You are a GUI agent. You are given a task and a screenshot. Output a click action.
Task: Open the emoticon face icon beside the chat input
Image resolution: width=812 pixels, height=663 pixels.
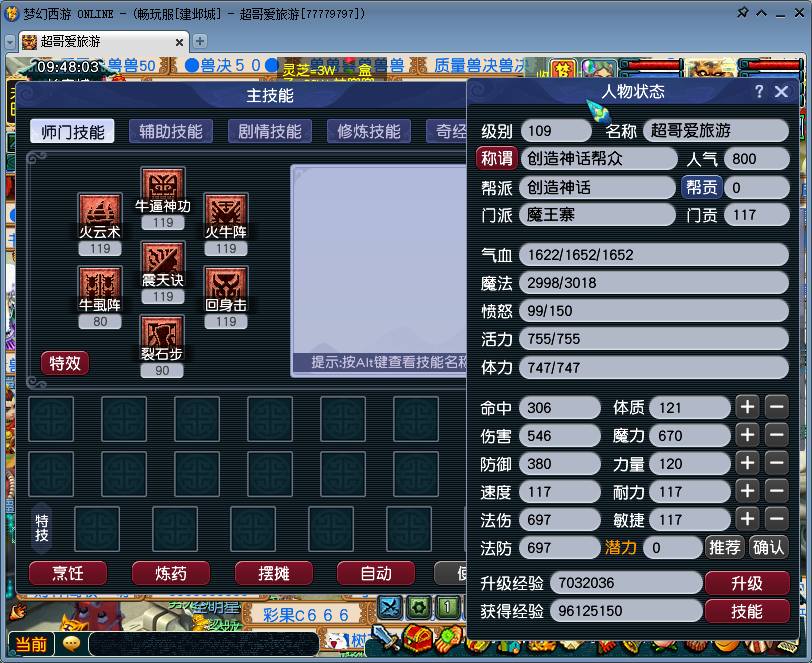coord(69,644)
